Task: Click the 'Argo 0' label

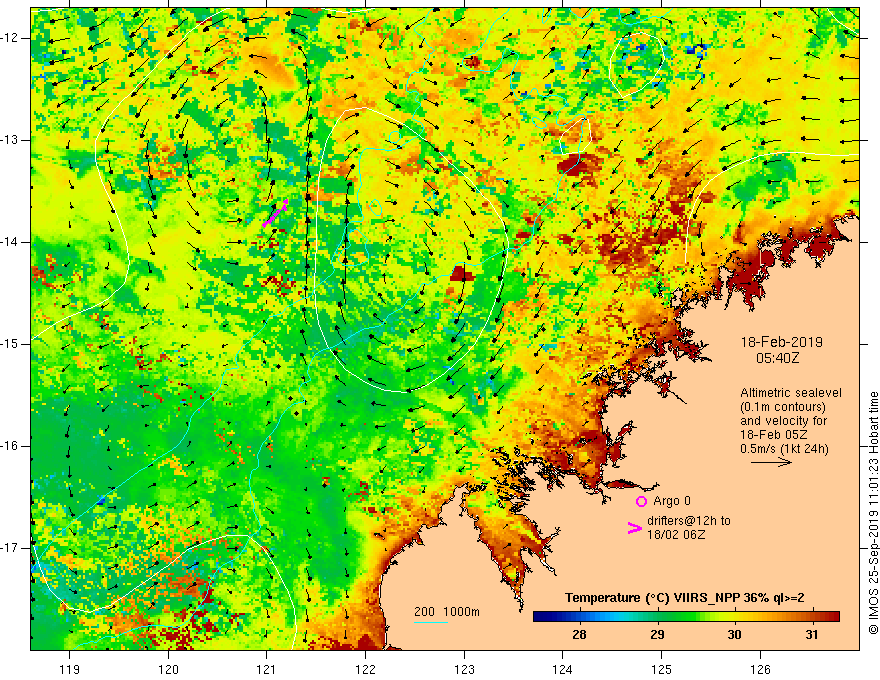Action: click(672, 501)
